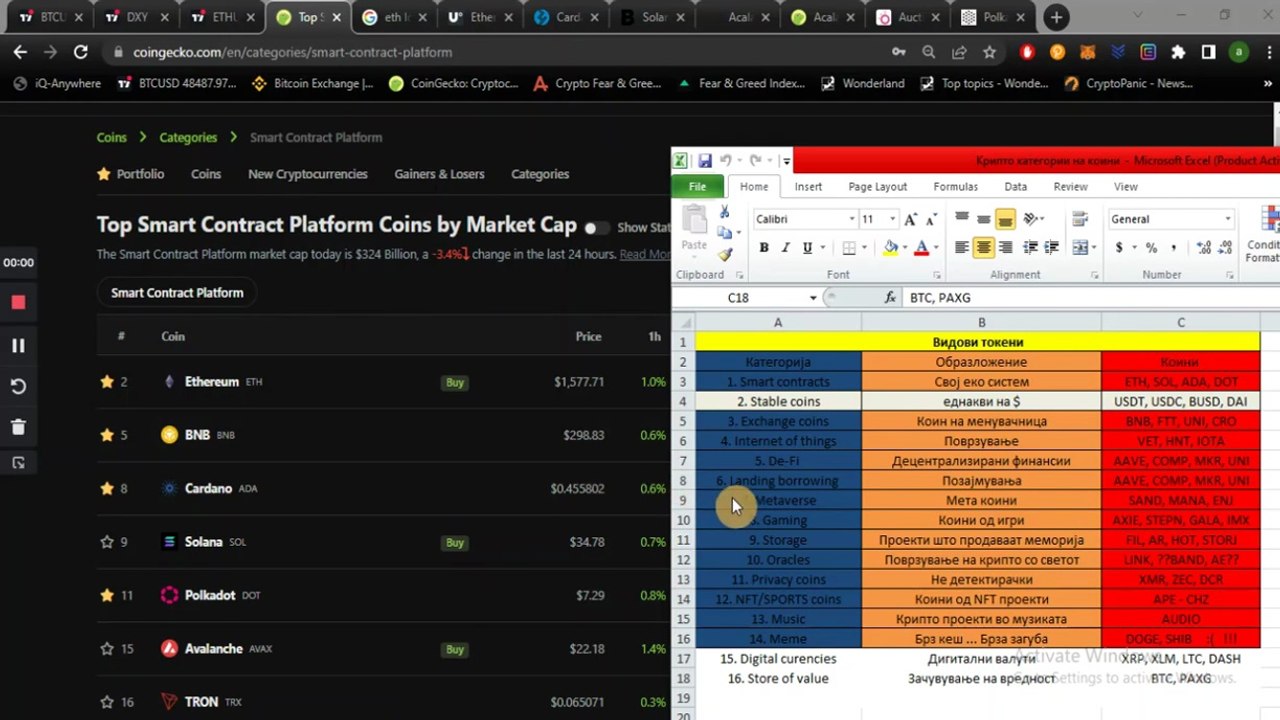The width and height of the screenshot is (1280, 720).
Task: Open Customize Quick Access Toolbar dropdown
Action: coord(787,161)
